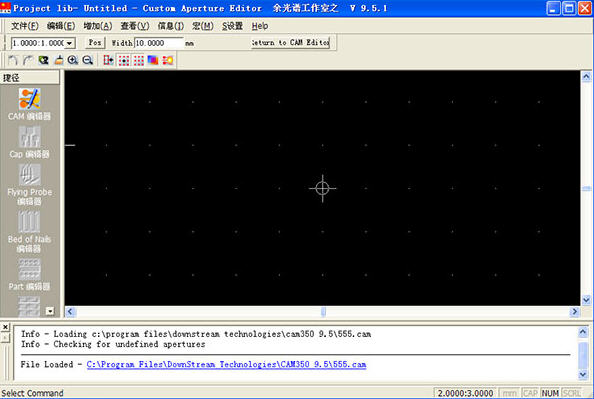The image size is (594, 399).
Task: Open the Help menu
Action: [x=260, y=26]
